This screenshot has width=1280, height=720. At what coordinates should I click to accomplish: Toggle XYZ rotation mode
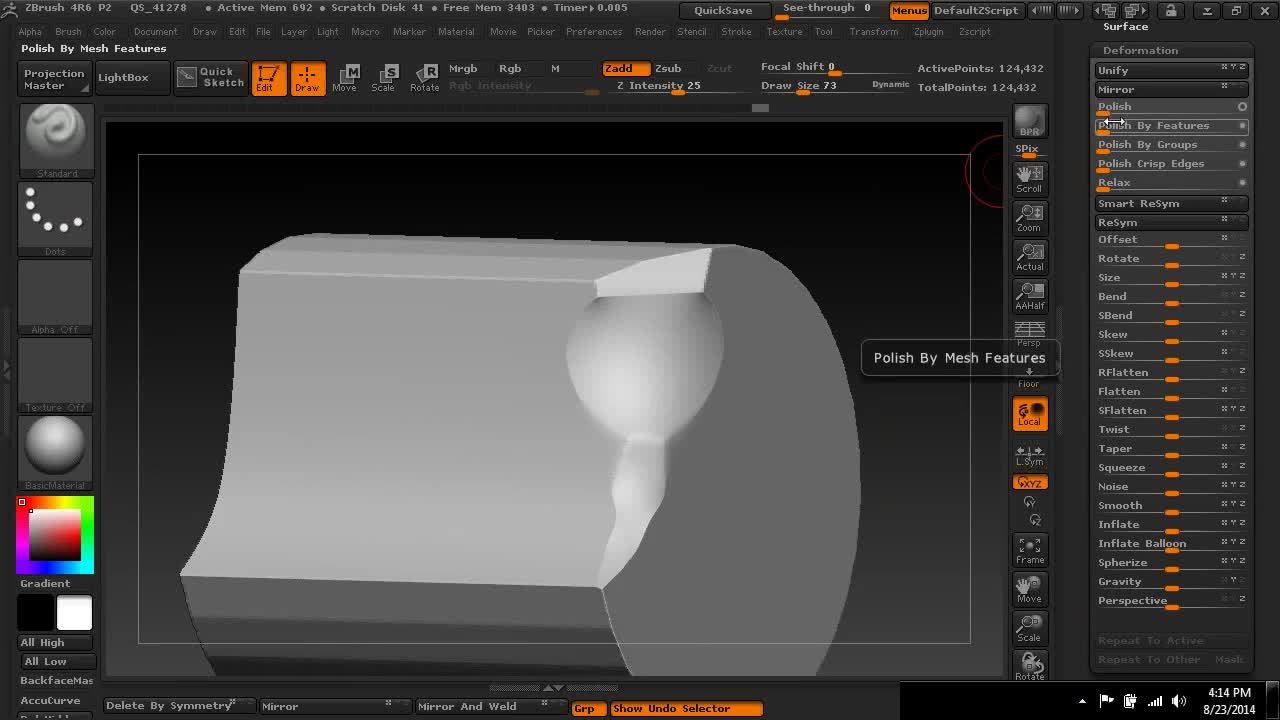(x=1029, y=483)
